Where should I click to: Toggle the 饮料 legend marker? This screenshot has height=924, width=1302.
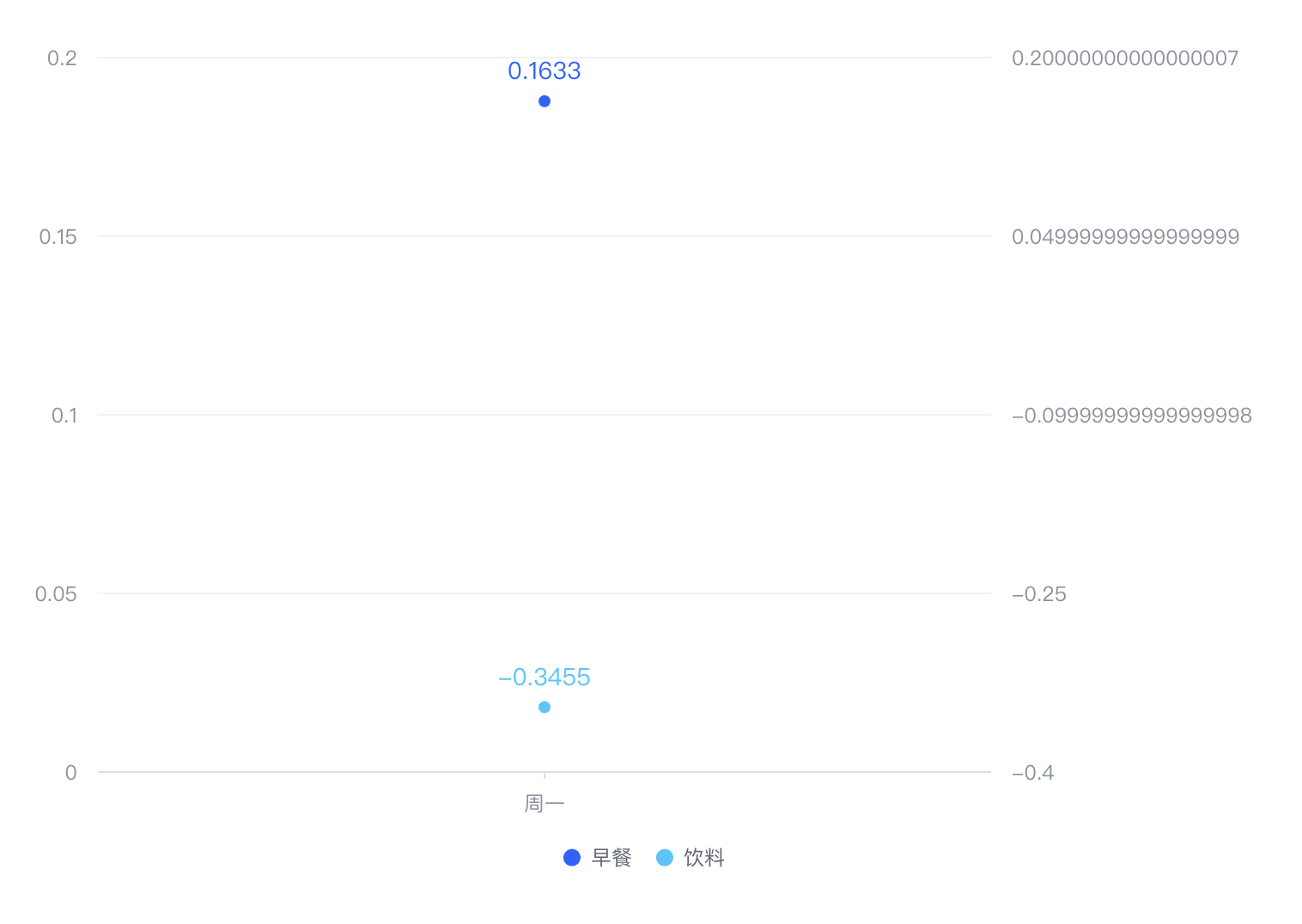pyautogui.click(x=665, y=858)
